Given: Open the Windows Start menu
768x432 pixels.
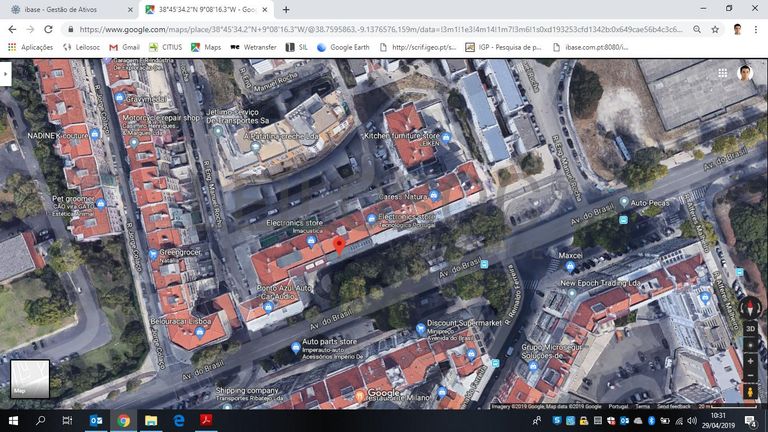Looking at the screenshot, I should (x=13, y=420).
